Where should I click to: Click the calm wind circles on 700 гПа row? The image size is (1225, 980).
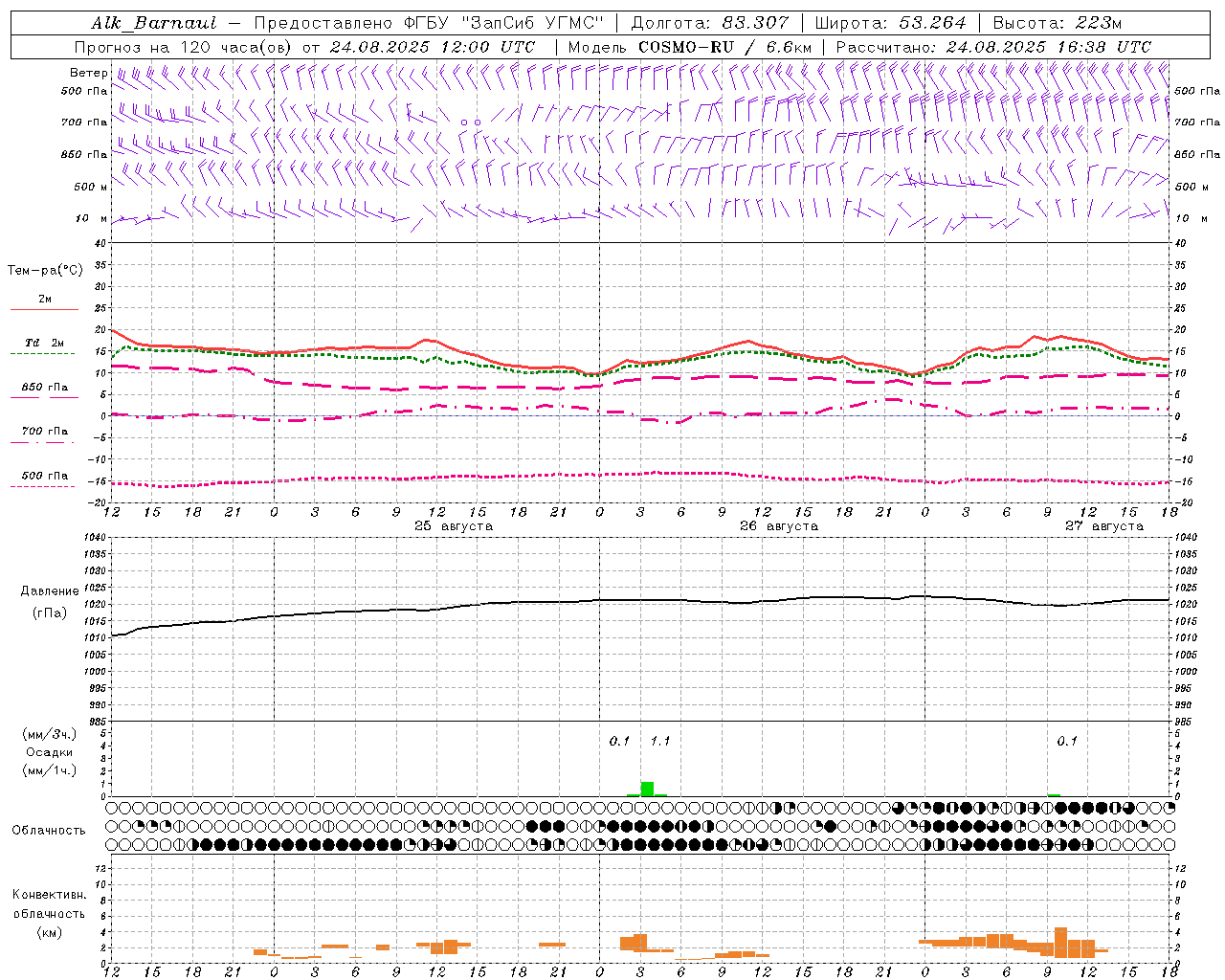[470, 122]
